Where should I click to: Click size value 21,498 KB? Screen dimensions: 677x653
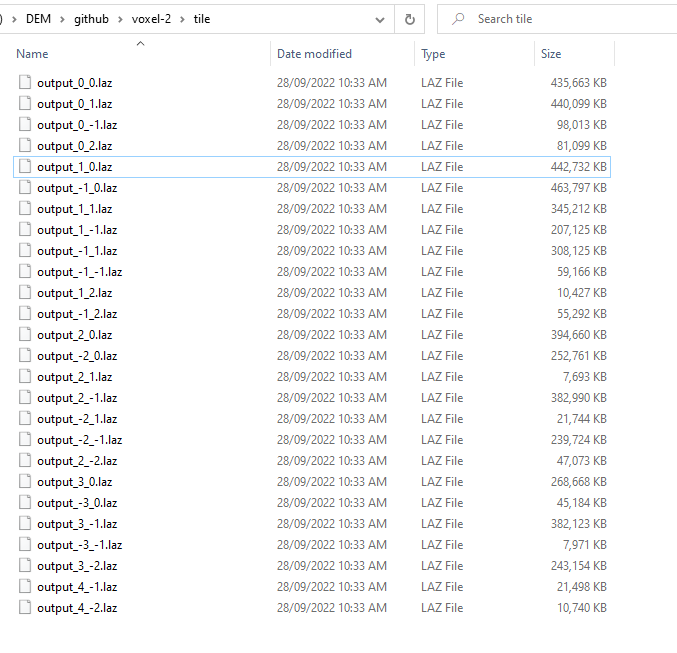(582, 587)
